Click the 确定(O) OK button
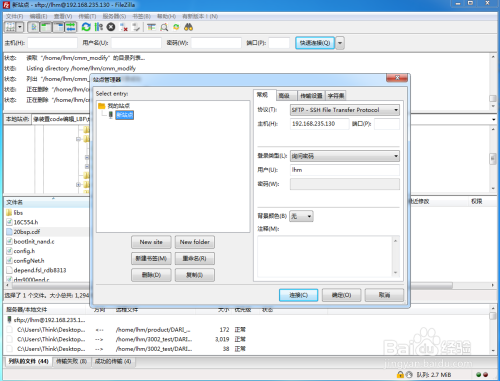This screenshot has width=500, height=381. point(341,295)
